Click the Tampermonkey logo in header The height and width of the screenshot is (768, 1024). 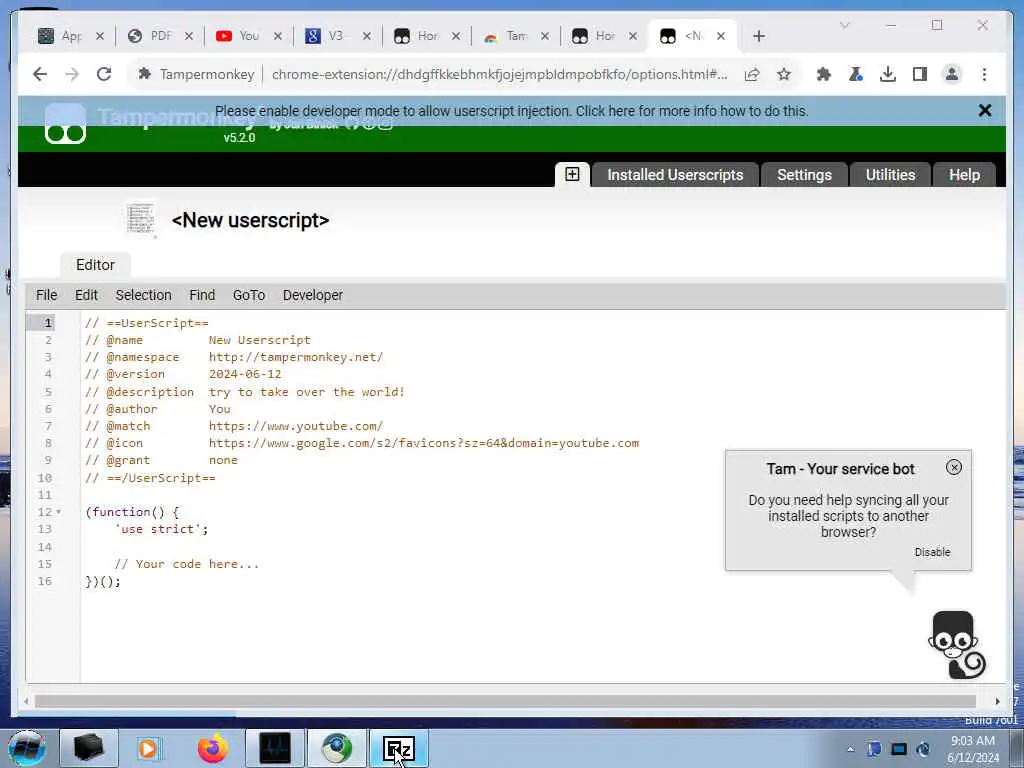coord(65,123)
